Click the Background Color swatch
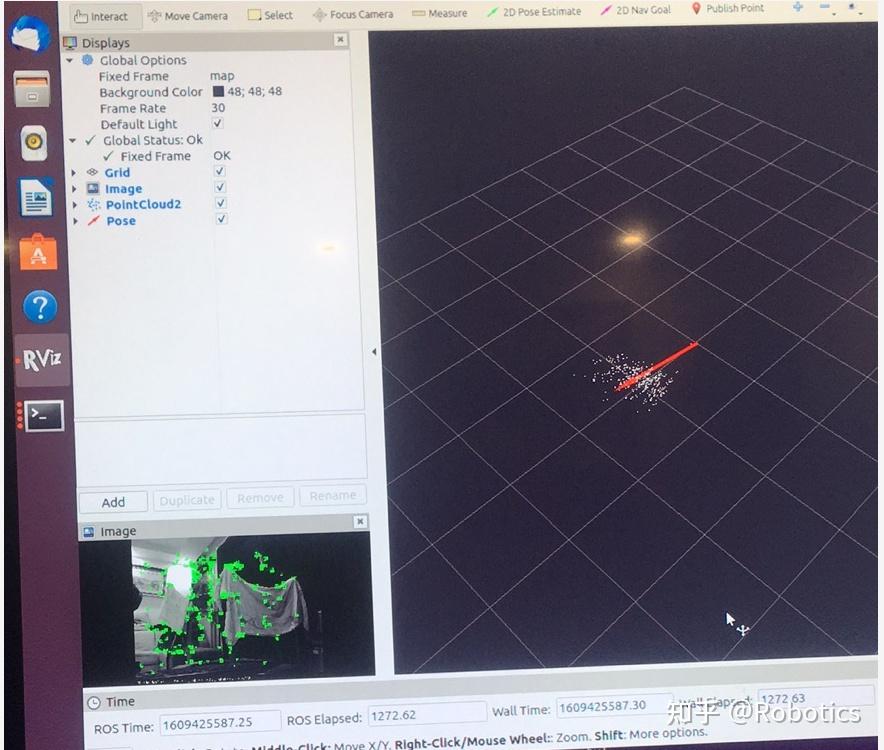The width and height of the screenshot is (884, 750). (218, 91)
